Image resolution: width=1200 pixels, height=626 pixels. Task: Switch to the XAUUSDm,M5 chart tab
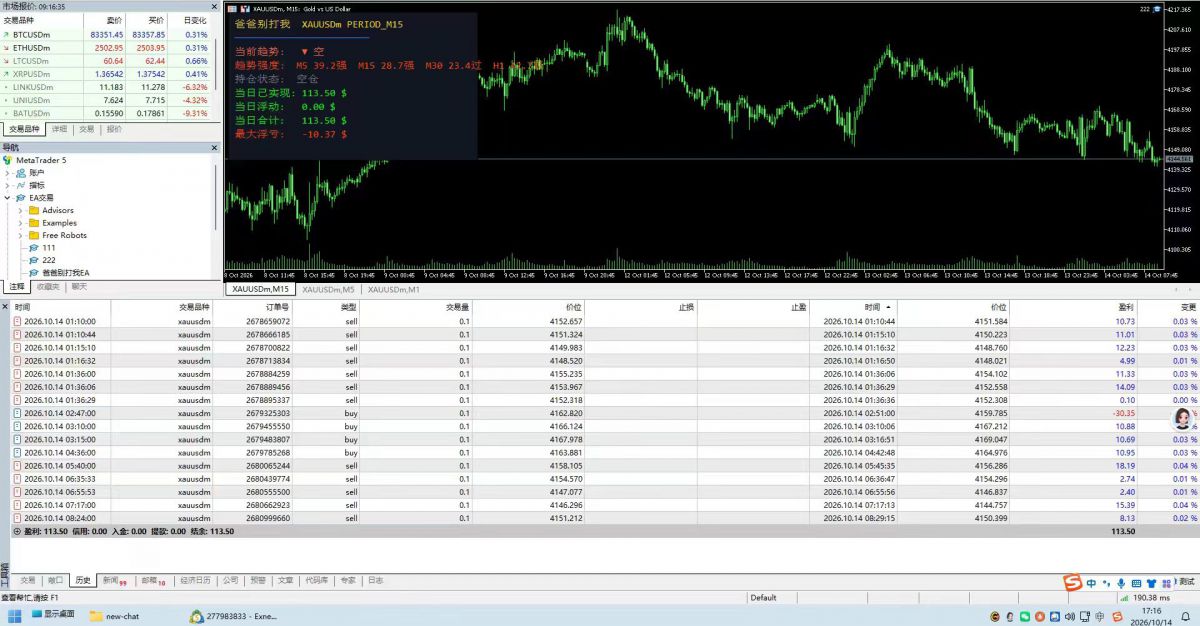[328, 289]
